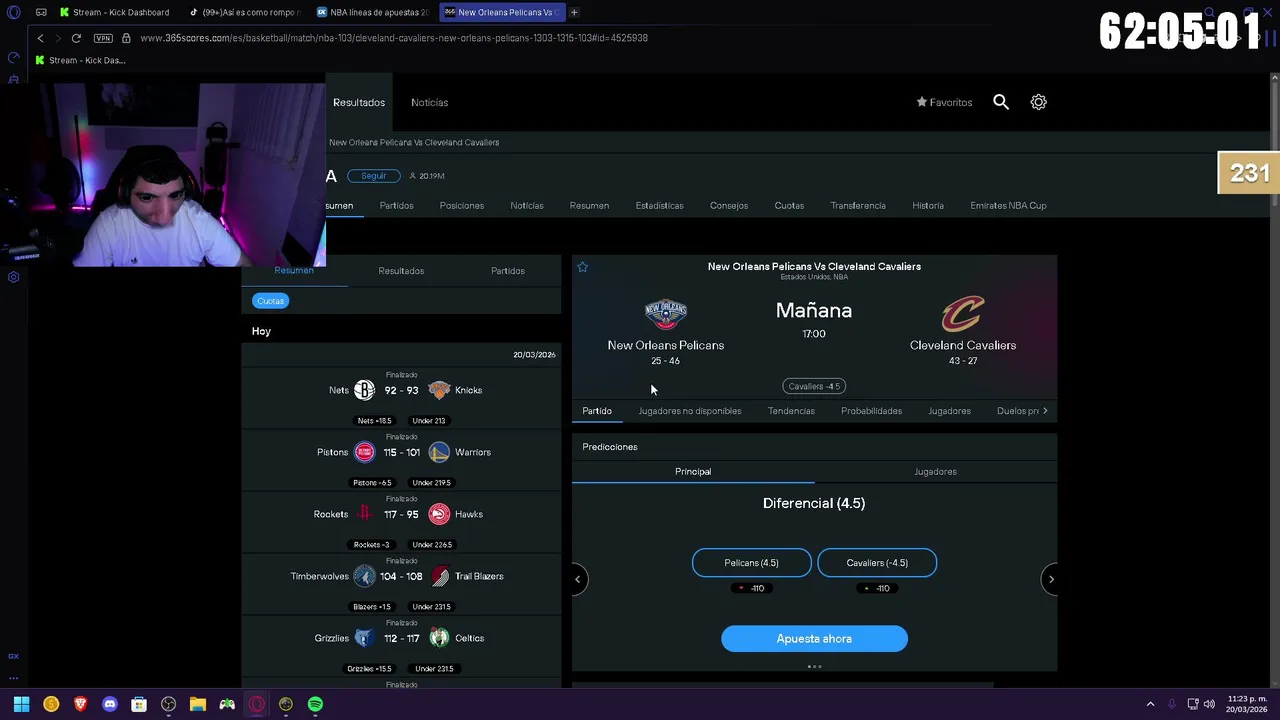Open the Probabilidades match tab
This screenshot has height=720, width=1280.
tap(871, 411)
